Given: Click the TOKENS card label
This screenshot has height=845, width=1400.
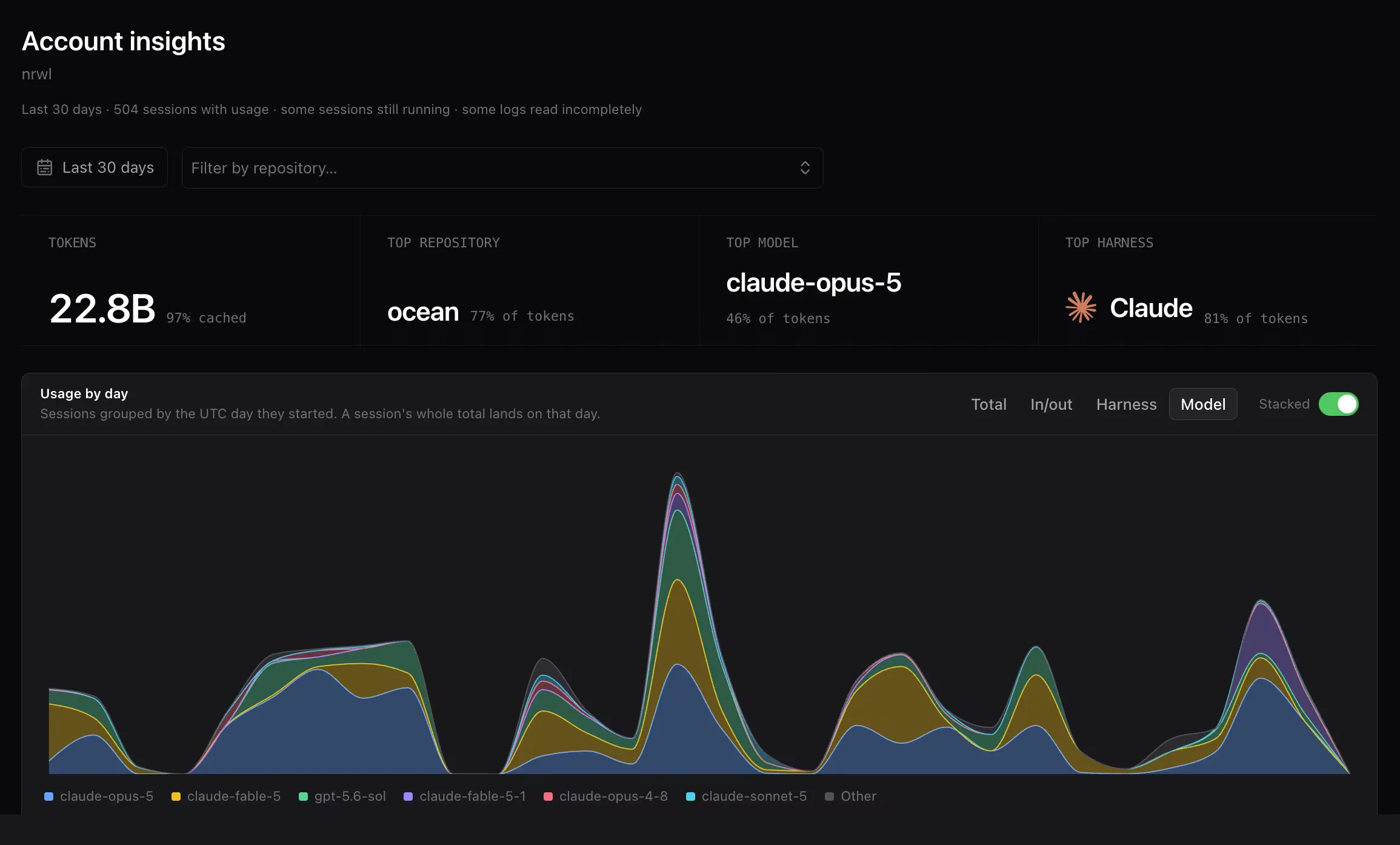Looking at the screenshot, I should pyautogui.click(x=72, y=242).
